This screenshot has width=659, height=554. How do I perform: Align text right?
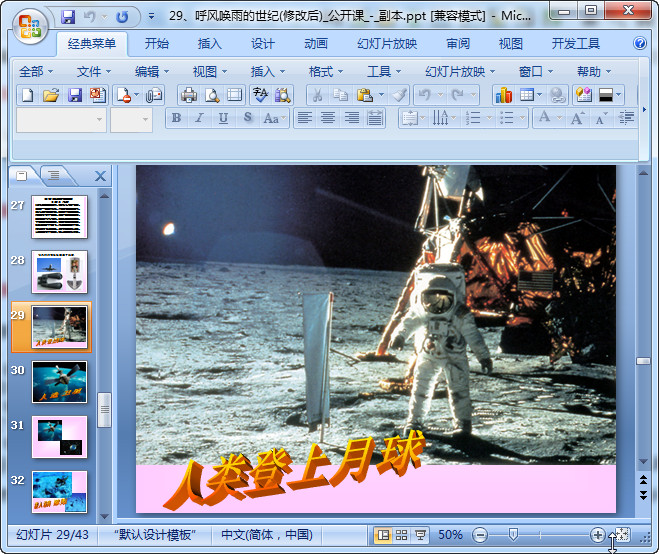click(x=351, y=118)
